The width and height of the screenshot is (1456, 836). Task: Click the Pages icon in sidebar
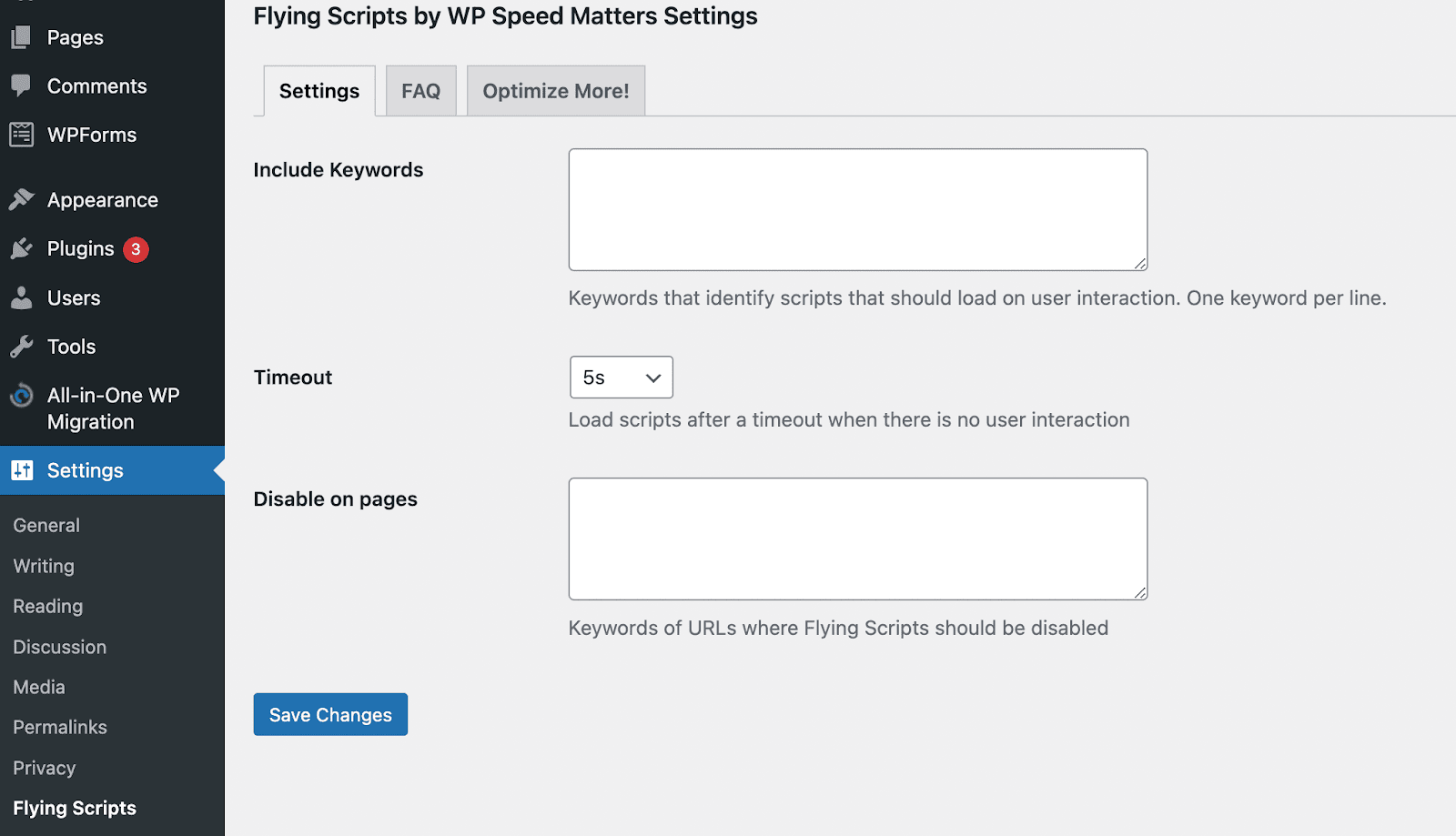[x=21, y=37]
